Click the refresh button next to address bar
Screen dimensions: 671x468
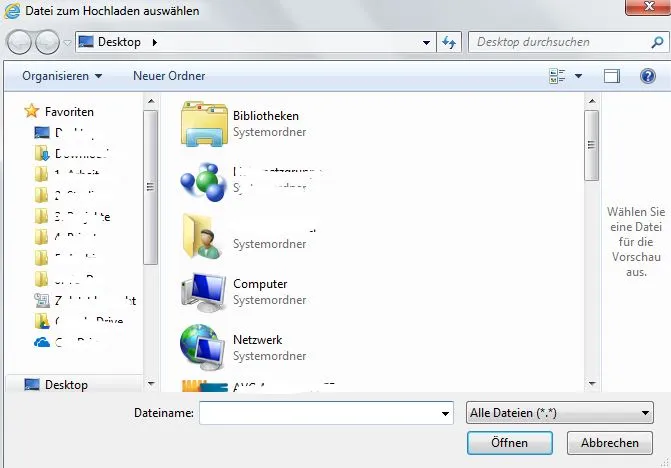click(x=449, y=42)
